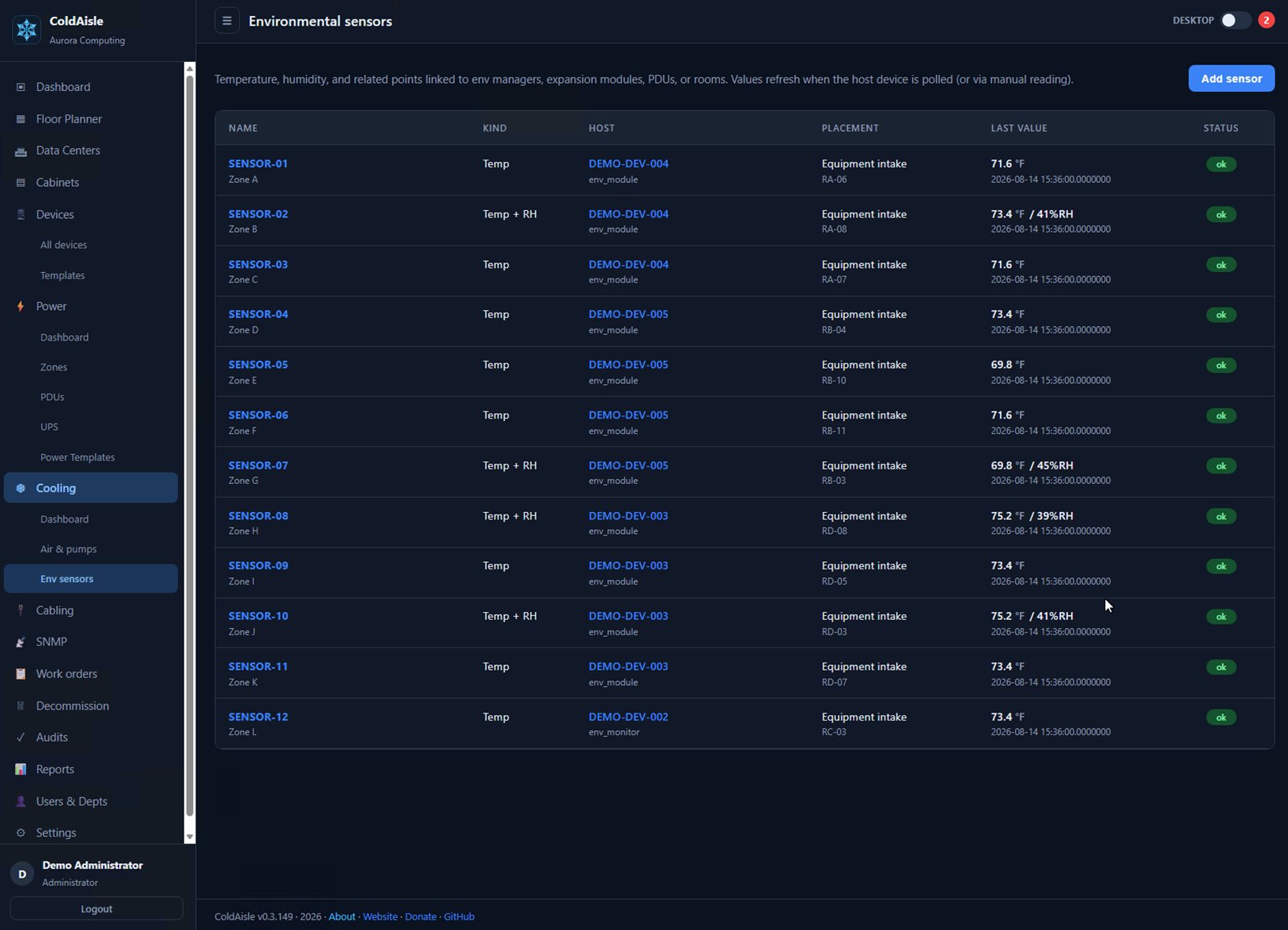The height and width of the screenshot is (930, 1288).
Task: Click the Work orders clipboard icon
Action: tap(21, 674)
